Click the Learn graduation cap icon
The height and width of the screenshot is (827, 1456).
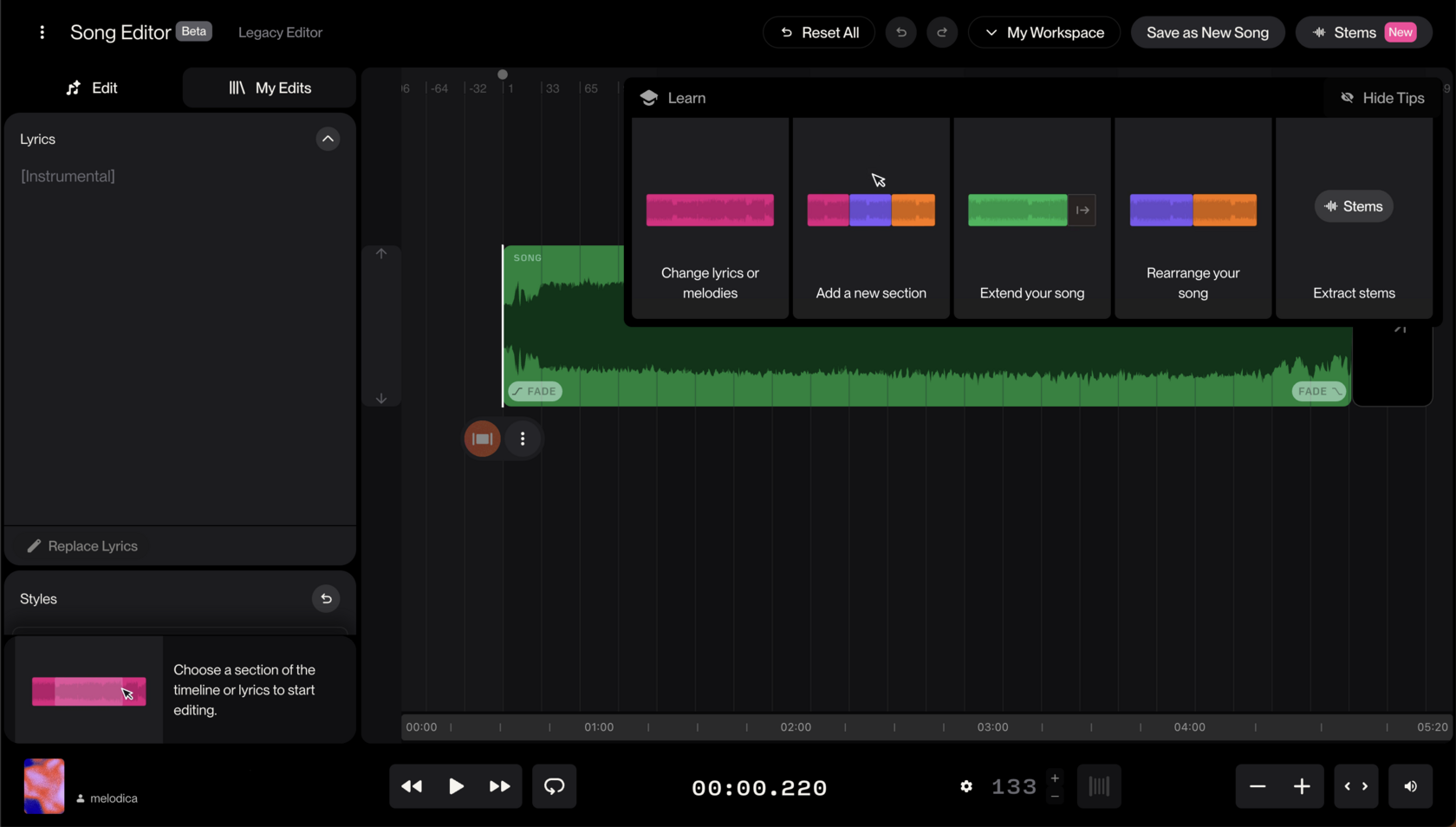coord(649,98)
